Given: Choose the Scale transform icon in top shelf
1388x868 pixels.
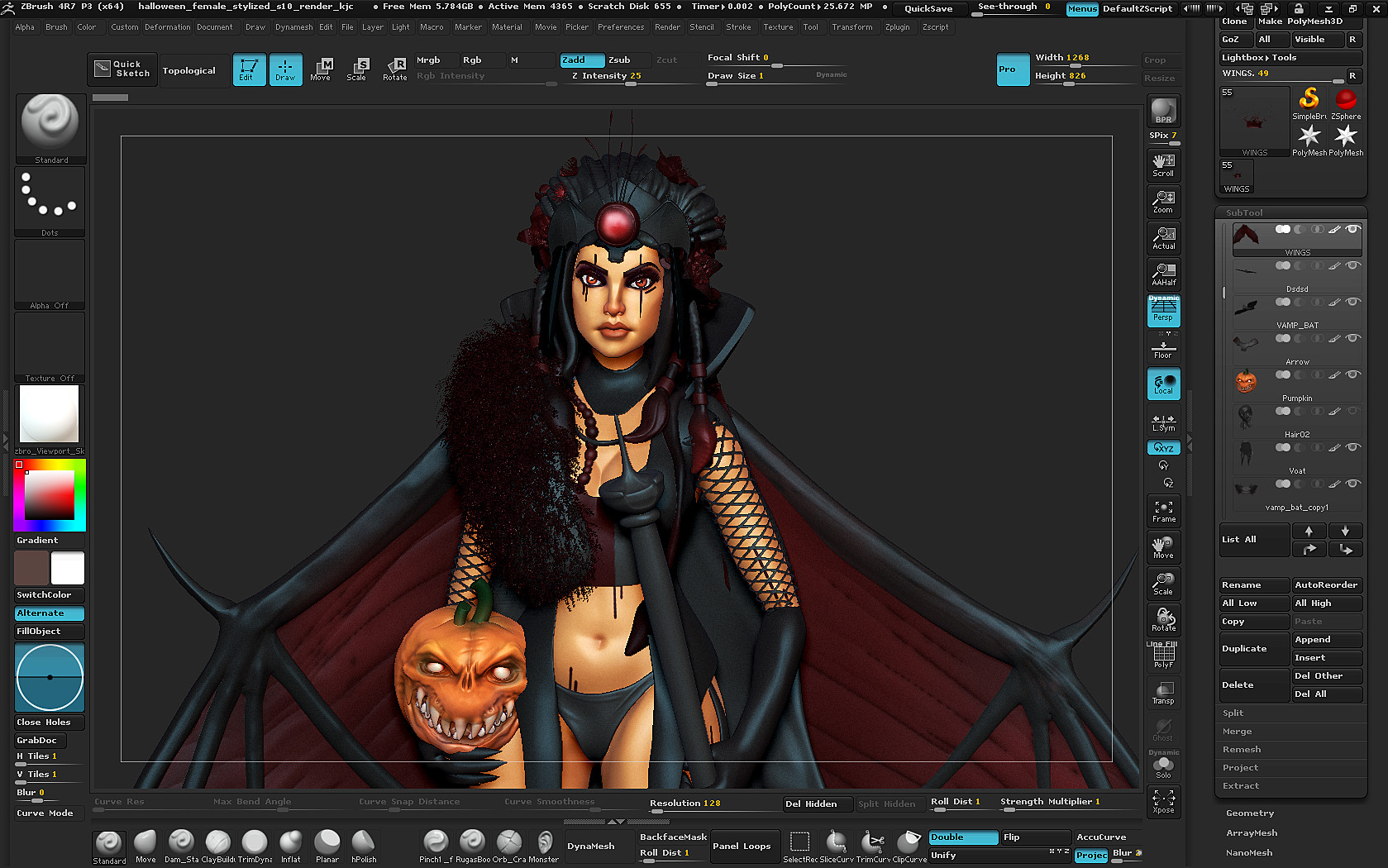Looking at the screenshot, I should tap(357, 69).
